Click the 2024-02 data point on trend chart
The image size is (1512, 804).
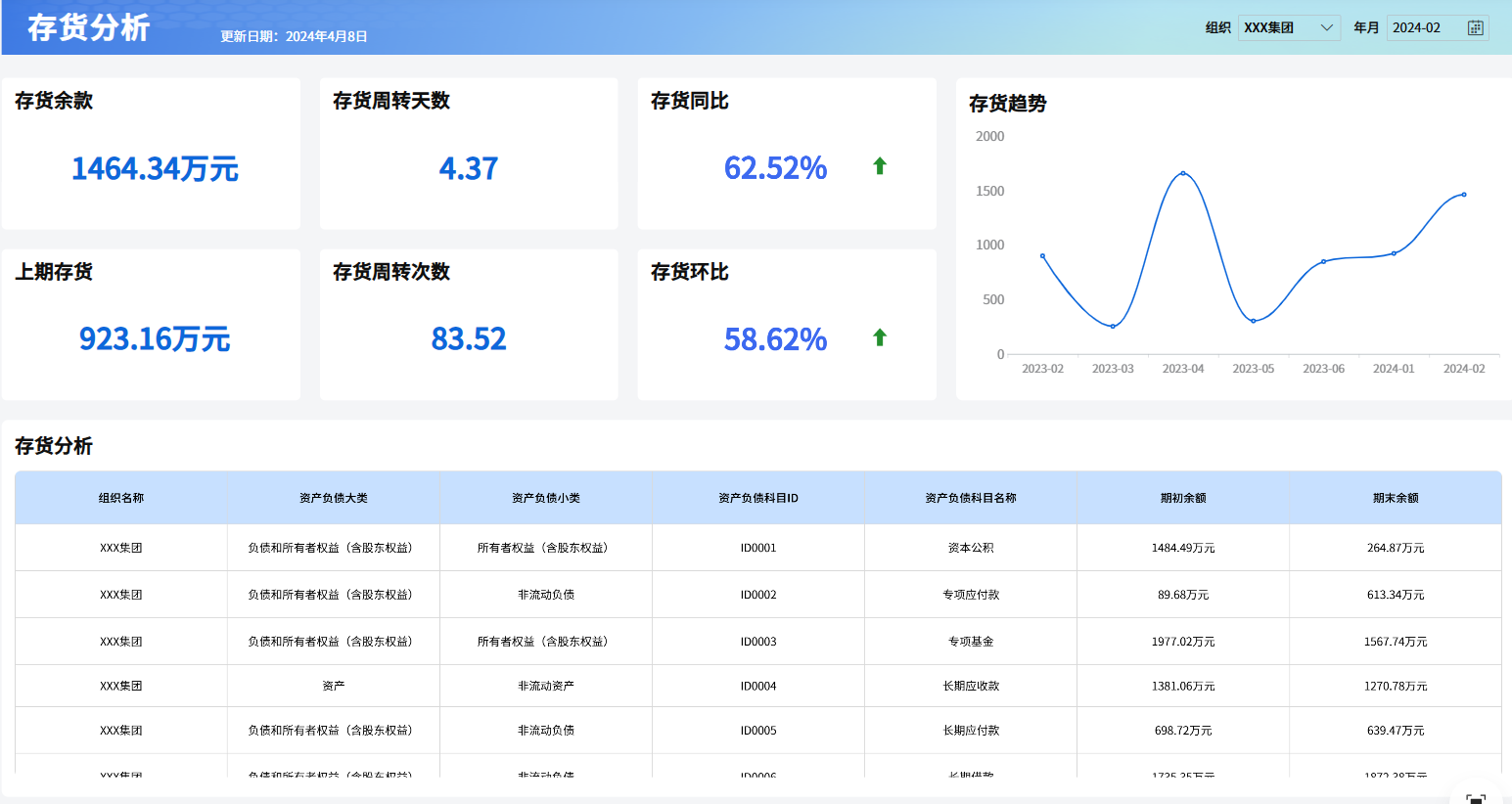(1464, 195)
